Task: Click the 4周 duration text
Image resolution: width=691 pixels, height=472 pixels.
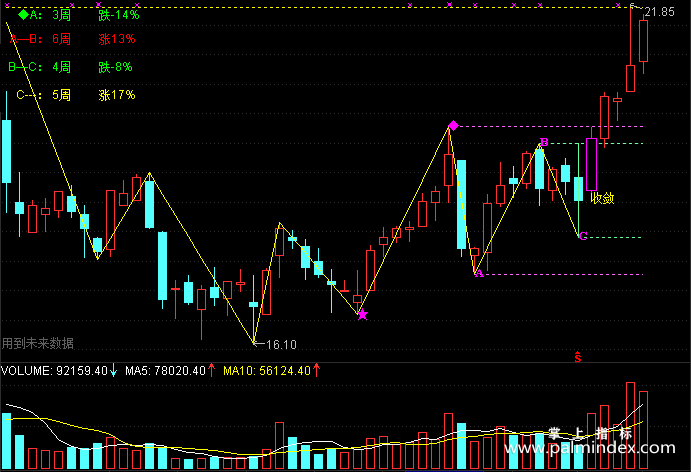Action: click(x=61, y=67)
